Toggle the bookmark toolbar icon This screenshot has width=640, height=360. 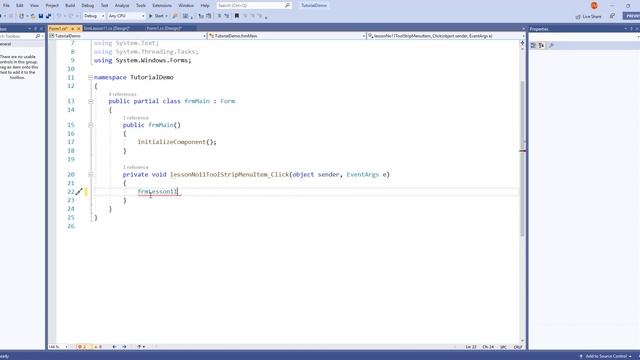pos(237,16)
